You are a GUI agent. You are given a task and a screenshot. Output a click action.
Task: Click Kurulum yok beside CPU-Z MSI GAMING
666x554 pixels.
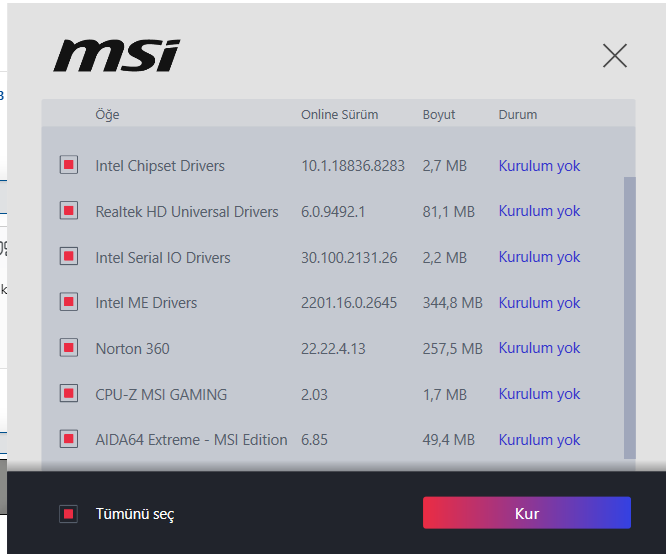pos(539,394)
